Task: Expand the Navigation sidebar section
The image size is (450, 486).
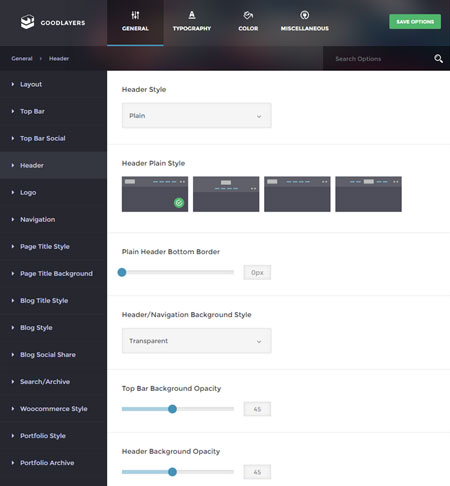Action: [53, 219]
